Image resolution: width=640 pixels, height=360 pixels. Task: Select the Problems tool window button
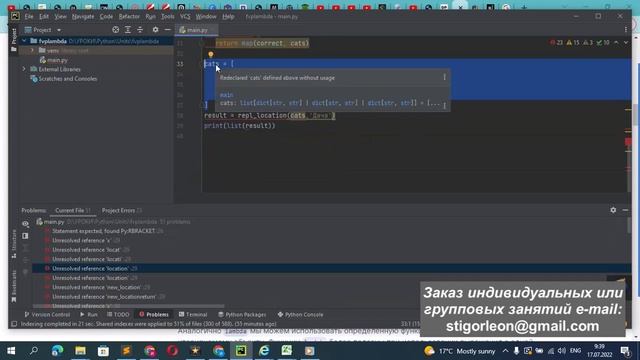point(153,315)
